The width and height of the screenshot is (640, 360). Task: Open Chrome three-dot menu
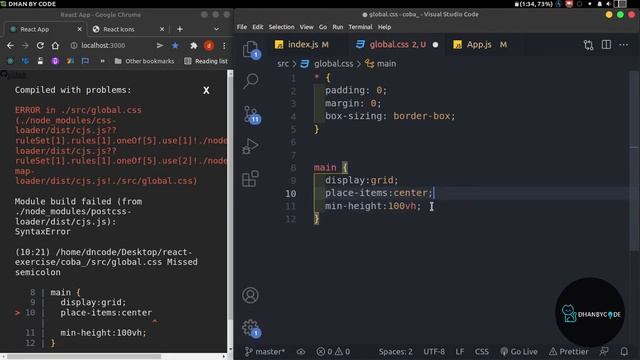[x=224, y=45]
